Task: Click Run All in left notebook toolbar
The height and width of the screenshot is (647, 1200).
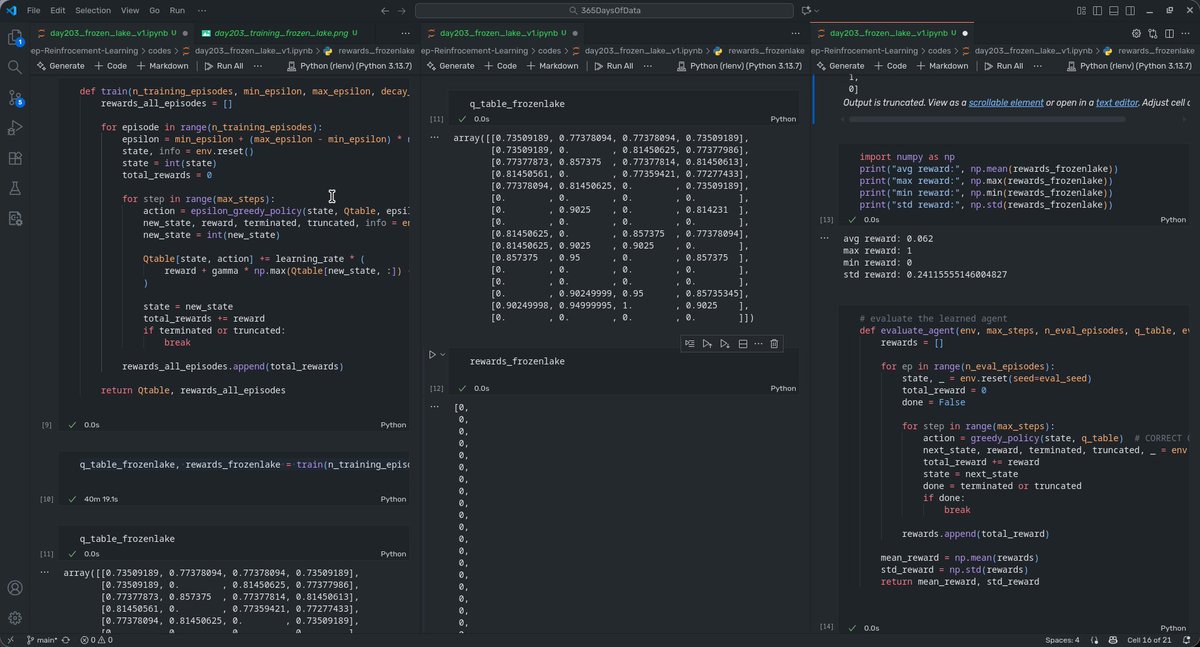Action: (x=223, y=65)
